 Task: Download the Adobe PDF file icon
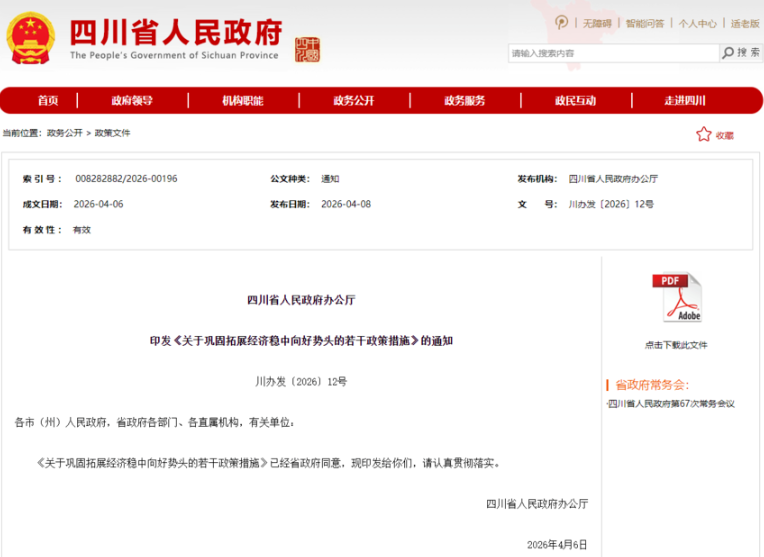(x=678, y=297)
